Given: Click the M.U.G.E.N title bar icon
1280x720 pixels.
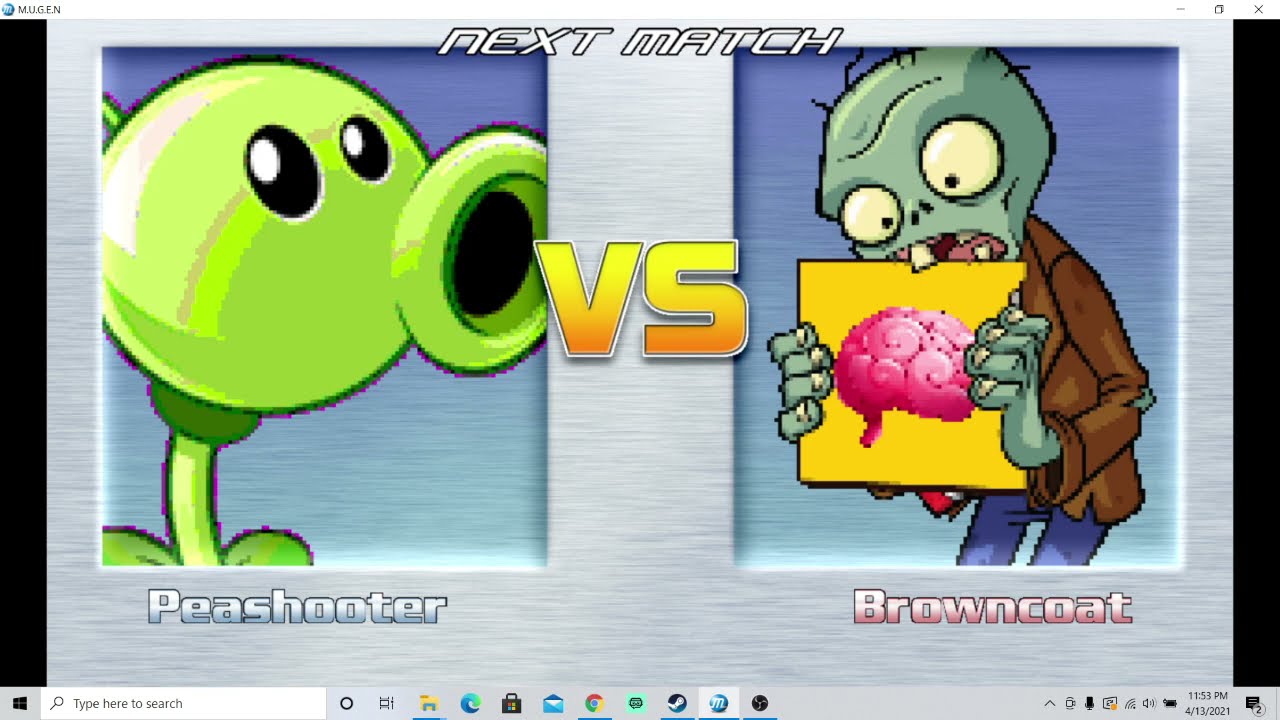Looking at the screenshot, I should (8, 9).
